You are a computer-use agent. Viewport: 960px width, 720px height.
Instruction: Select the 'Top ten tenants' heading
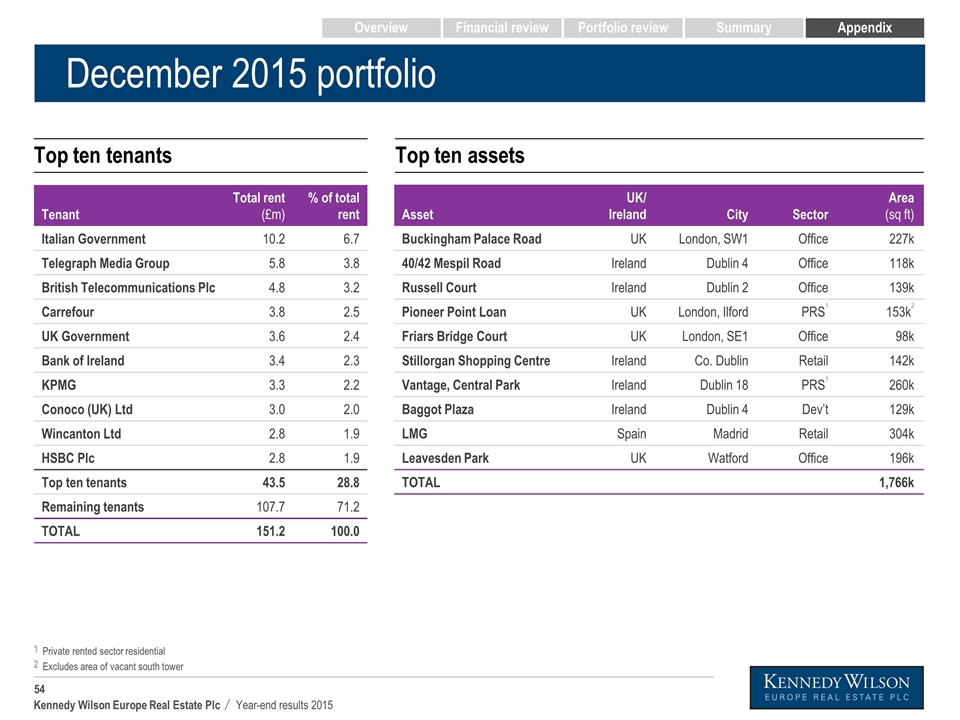(103, 156)
